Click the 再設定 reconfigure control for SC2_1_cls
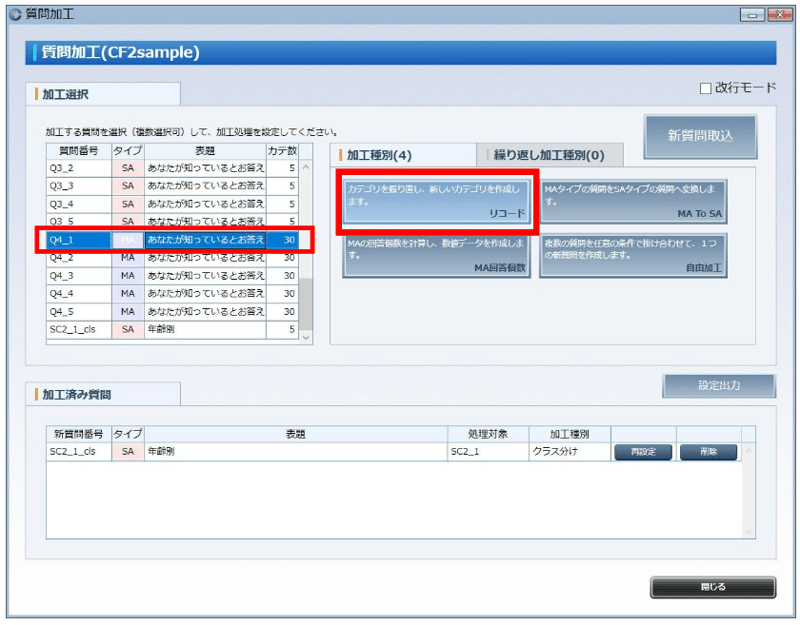800x625 pixels. tap(641, 452)
